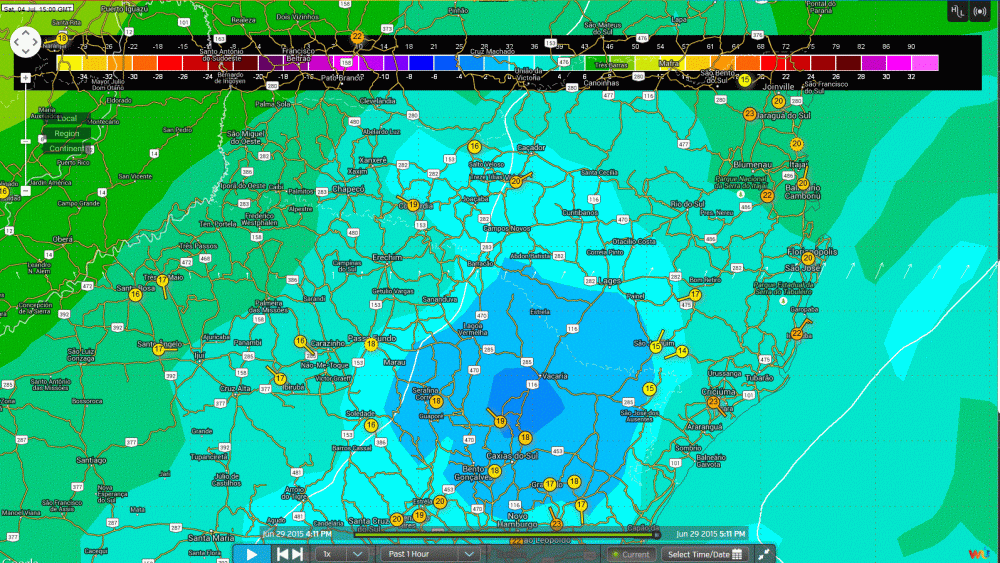Click the timeline slider end handle
Image resolution: width=1000 pixels, height=563 pixels.
click(x=655, y=534)
